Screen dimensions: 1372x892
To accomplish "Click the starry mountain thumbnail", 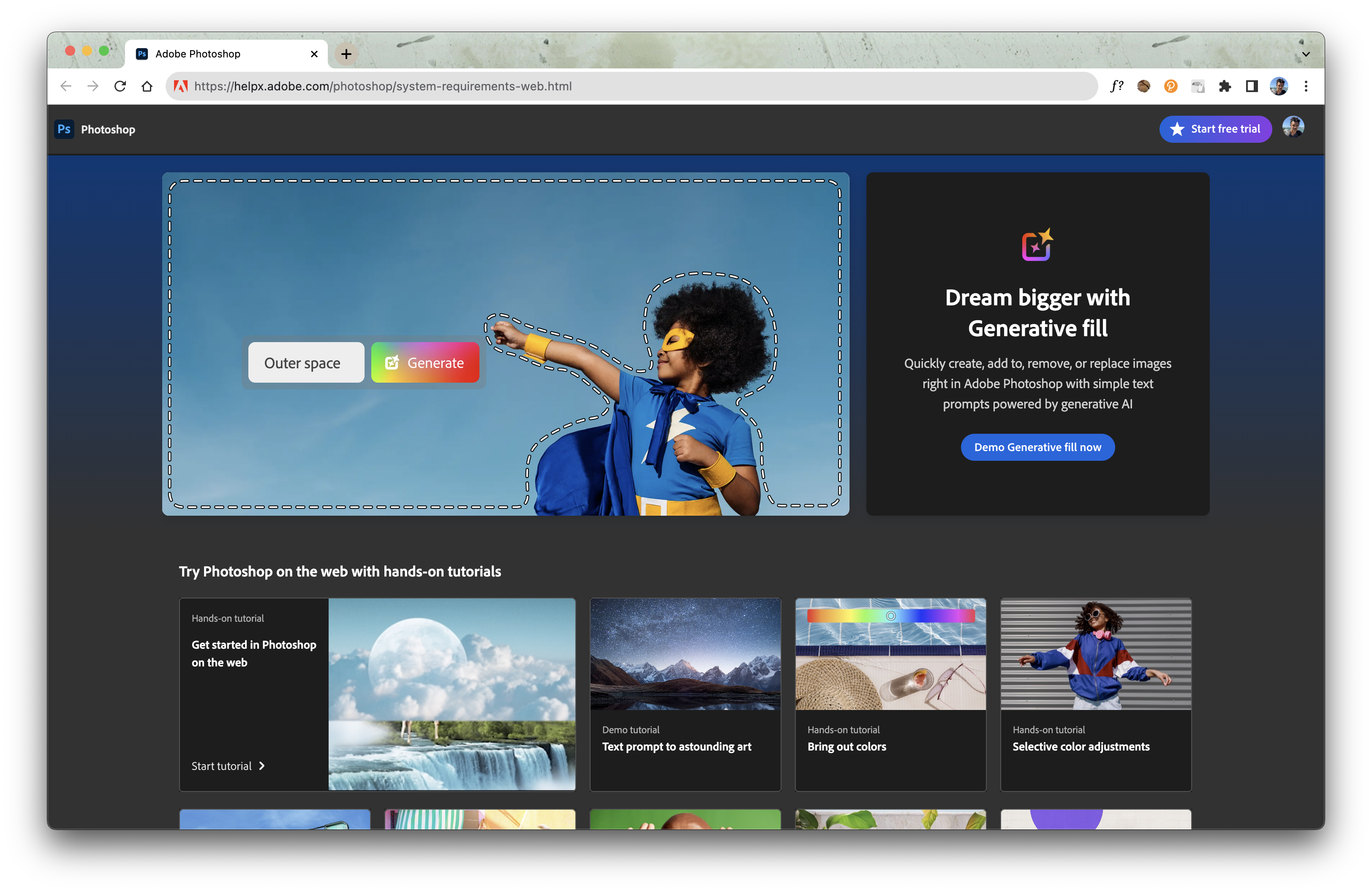I will [x=686, y=654].
